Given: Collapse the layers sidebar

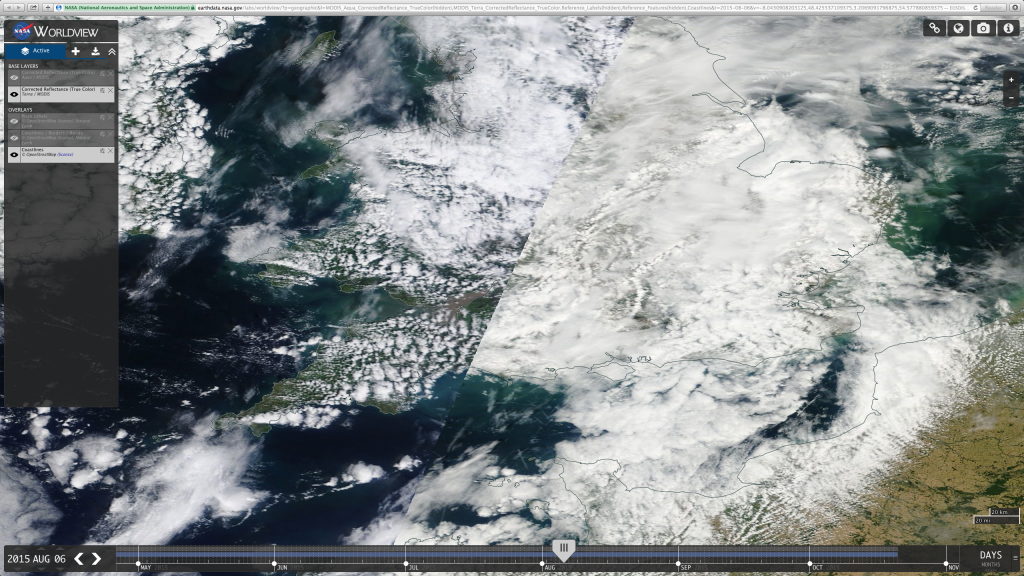Looking at the screenshot, I should pos(112,51).
